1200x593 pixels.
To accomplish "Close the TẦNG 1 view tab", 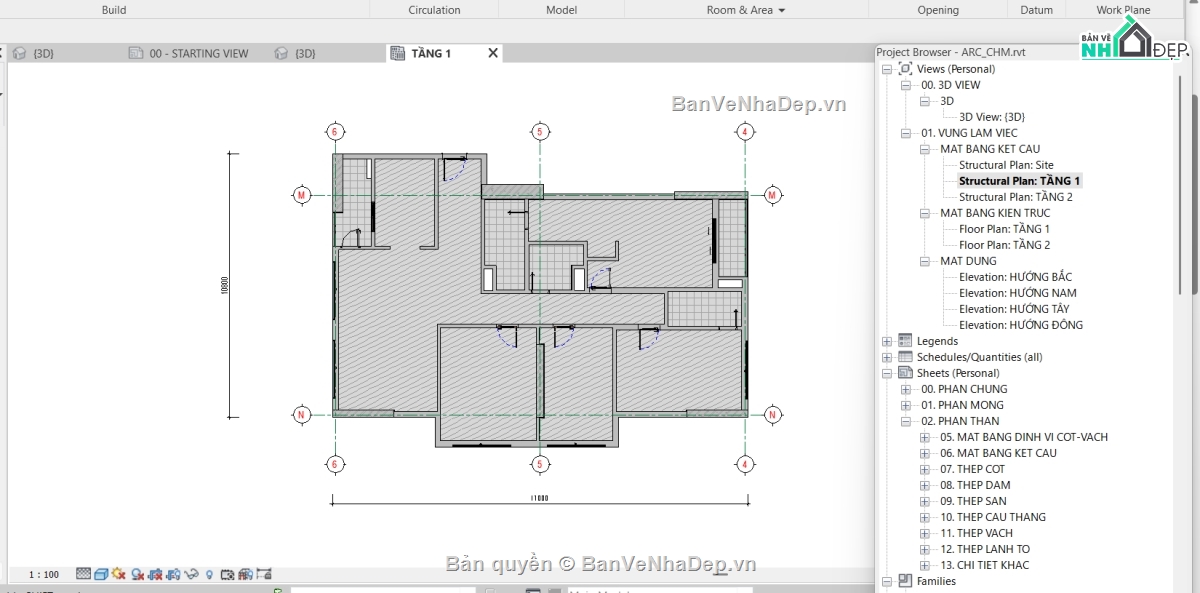I will [493, 53].
